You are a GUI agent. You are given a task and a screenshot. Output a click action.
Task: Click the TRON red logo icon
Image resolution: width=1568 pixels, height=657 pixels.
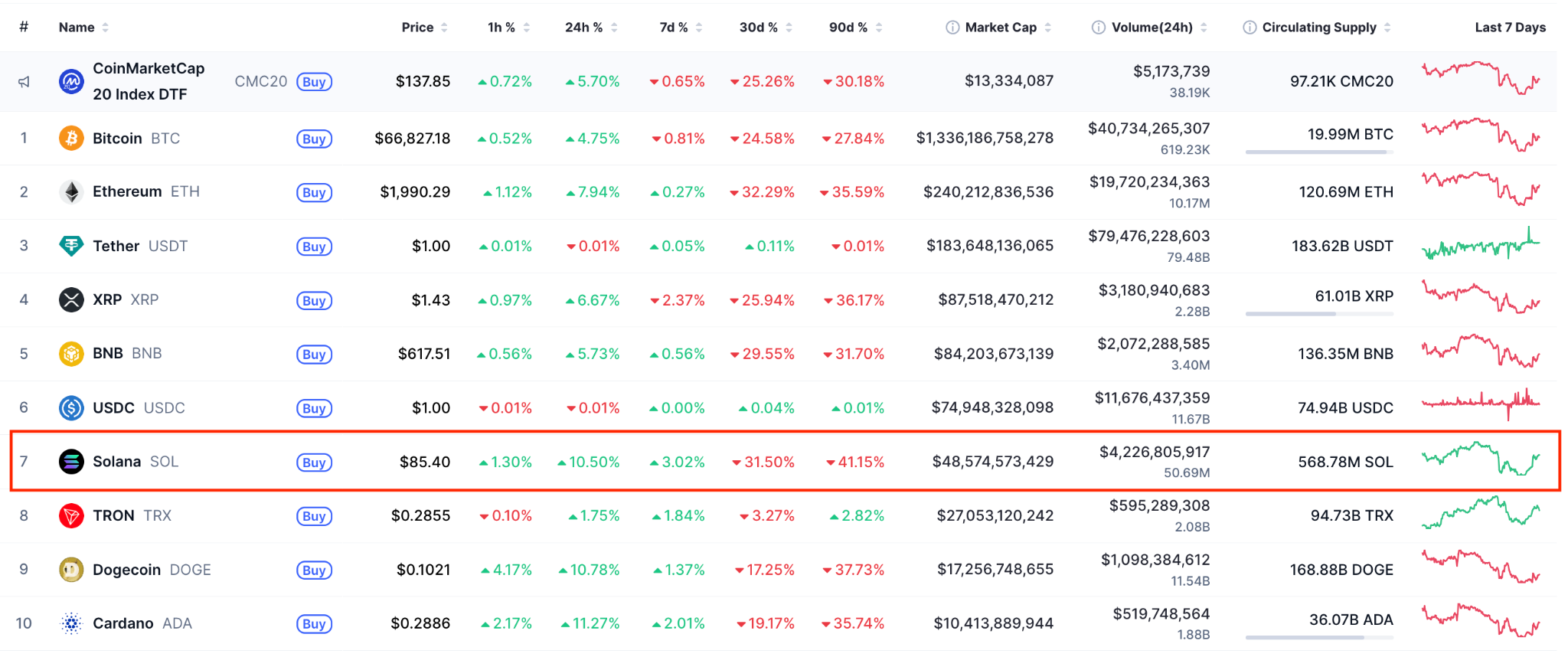71,516
